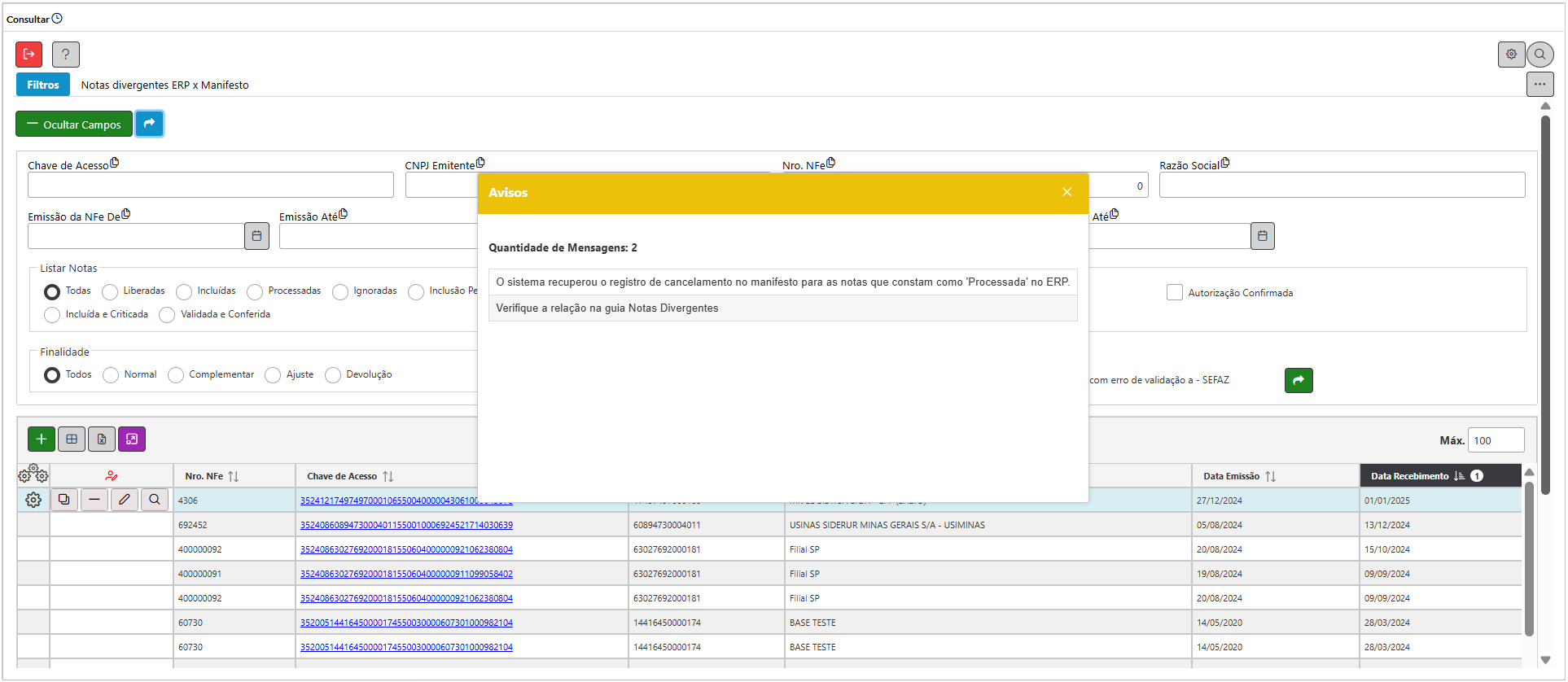Click the red exit icon button

29,55
